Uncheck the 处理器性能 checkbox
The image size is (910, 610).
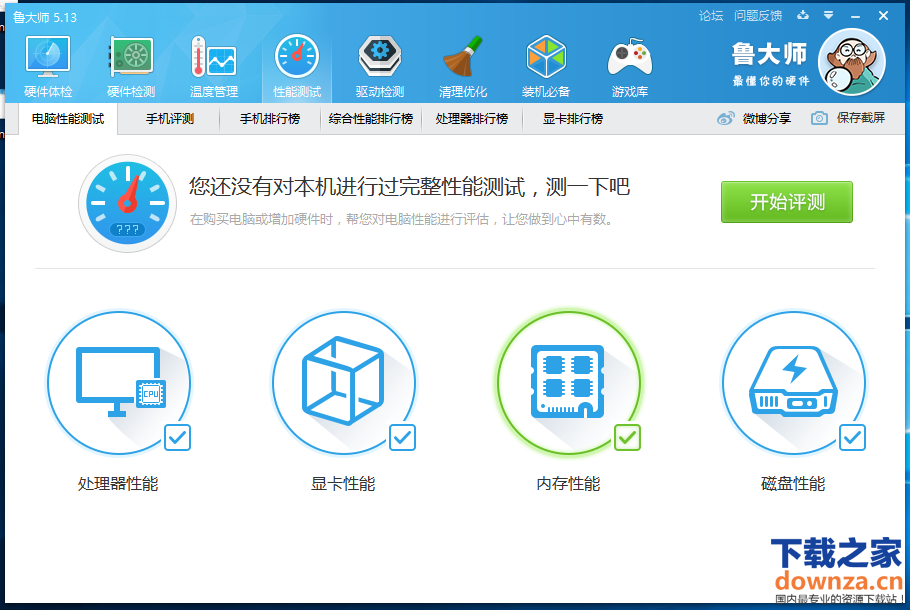(x=178, y=438)
